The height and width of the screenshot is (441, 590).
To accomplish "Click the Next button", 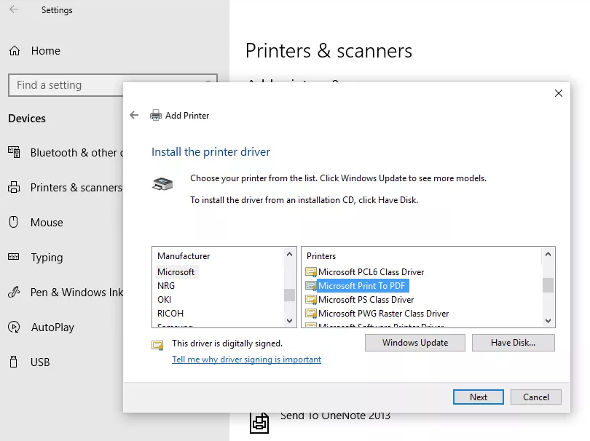I will point(478,397).
